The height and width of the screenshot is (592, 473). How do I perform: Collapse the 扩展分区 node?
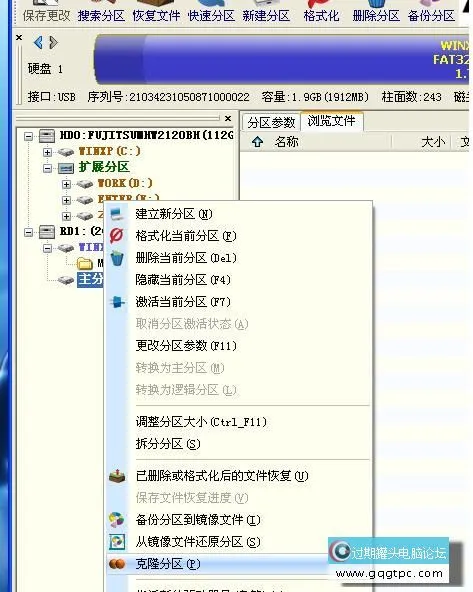(x=47, y=168)
